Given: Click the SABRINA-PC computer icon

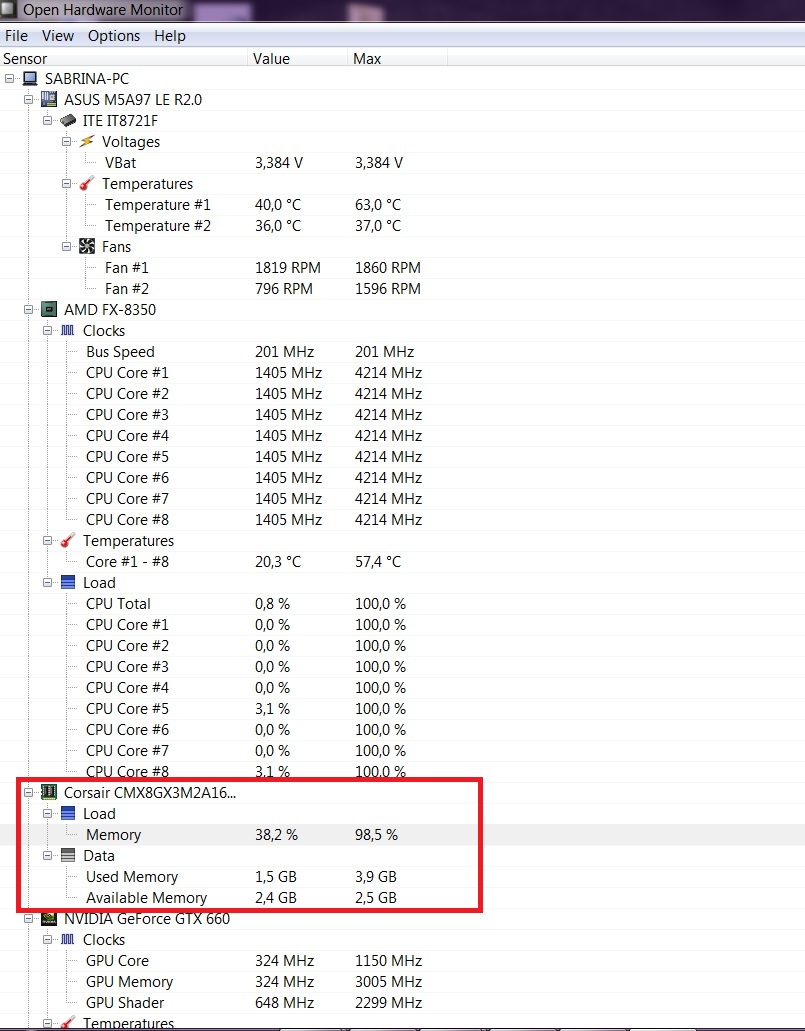Looking at the screenshot, I should coord(30,78).
